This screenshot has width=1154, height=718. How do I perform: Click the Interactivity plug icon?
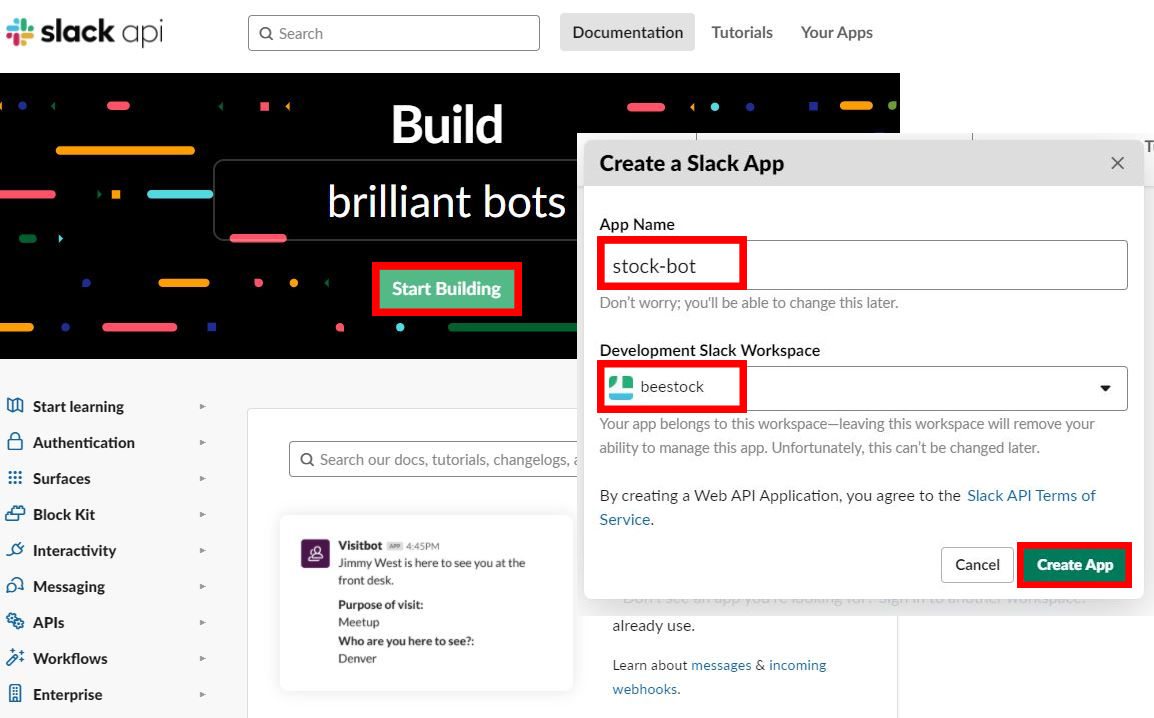click(x=15, y=550)
